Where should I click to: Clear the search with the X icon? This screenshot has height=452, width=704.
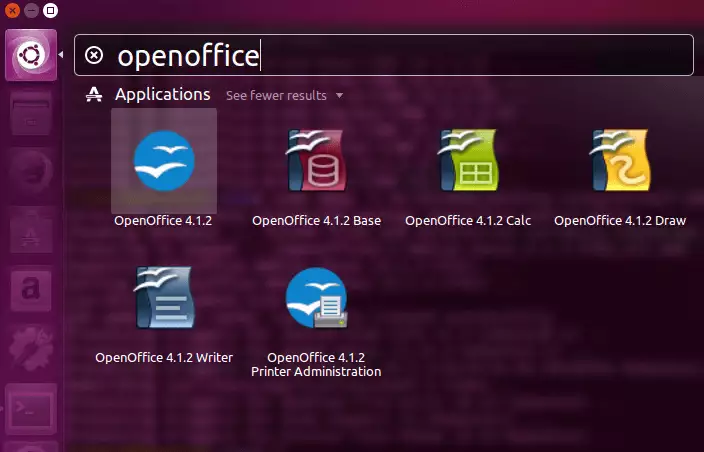94,56
